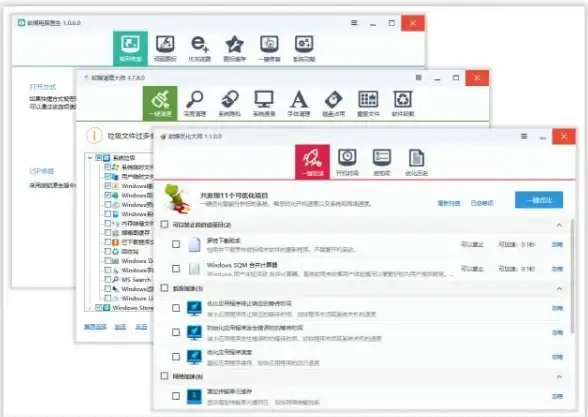Open the desktop icons picture tab in PC doctor

coord(165,48)
